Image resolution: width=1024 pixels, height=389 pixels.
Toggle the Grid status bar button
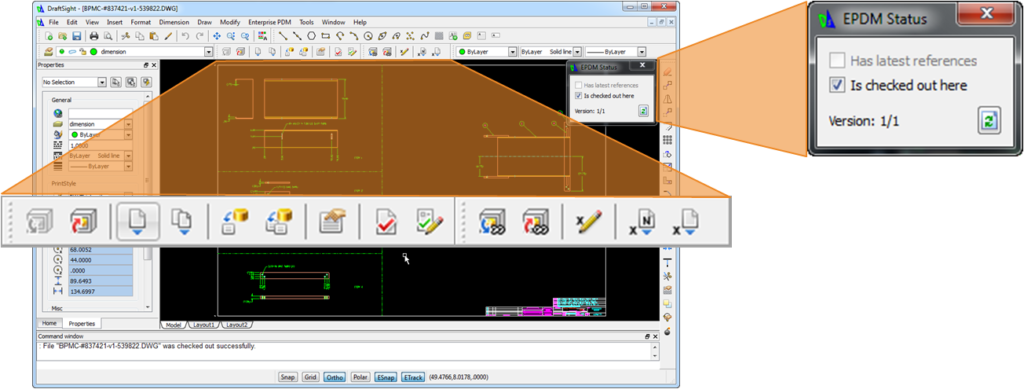[310, 377]
